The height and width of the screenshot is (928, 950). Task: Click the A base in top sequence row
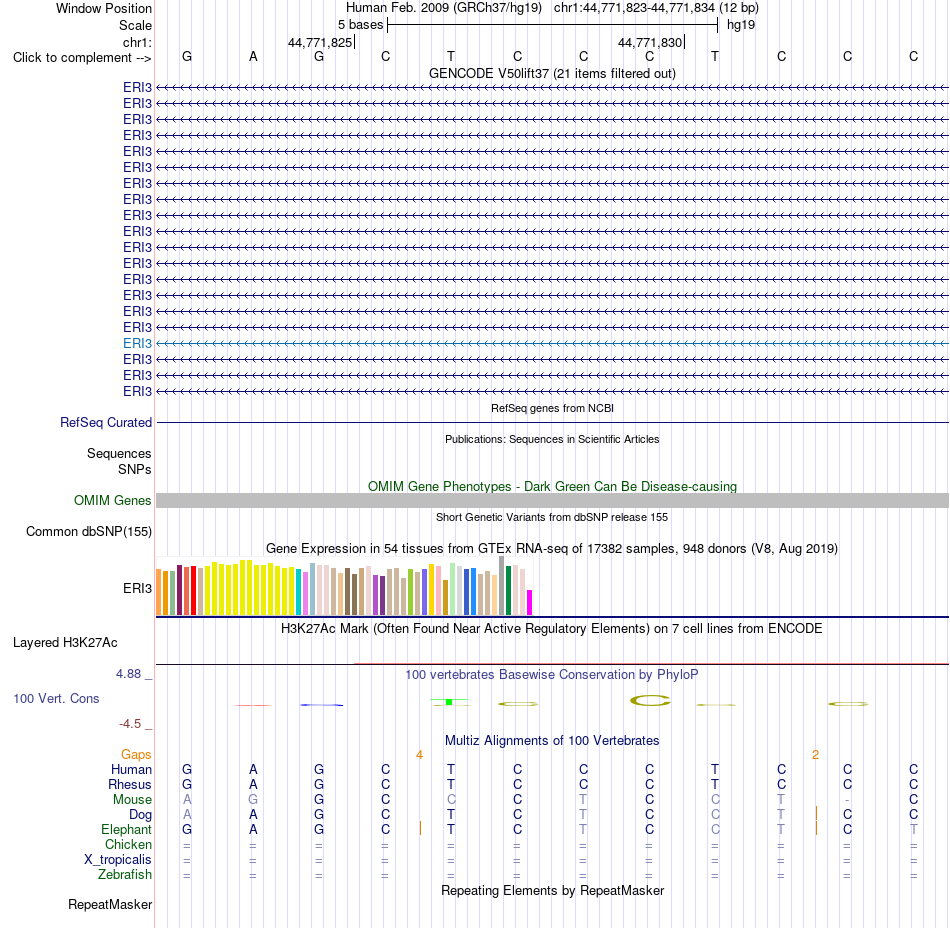tap(253, 56)
